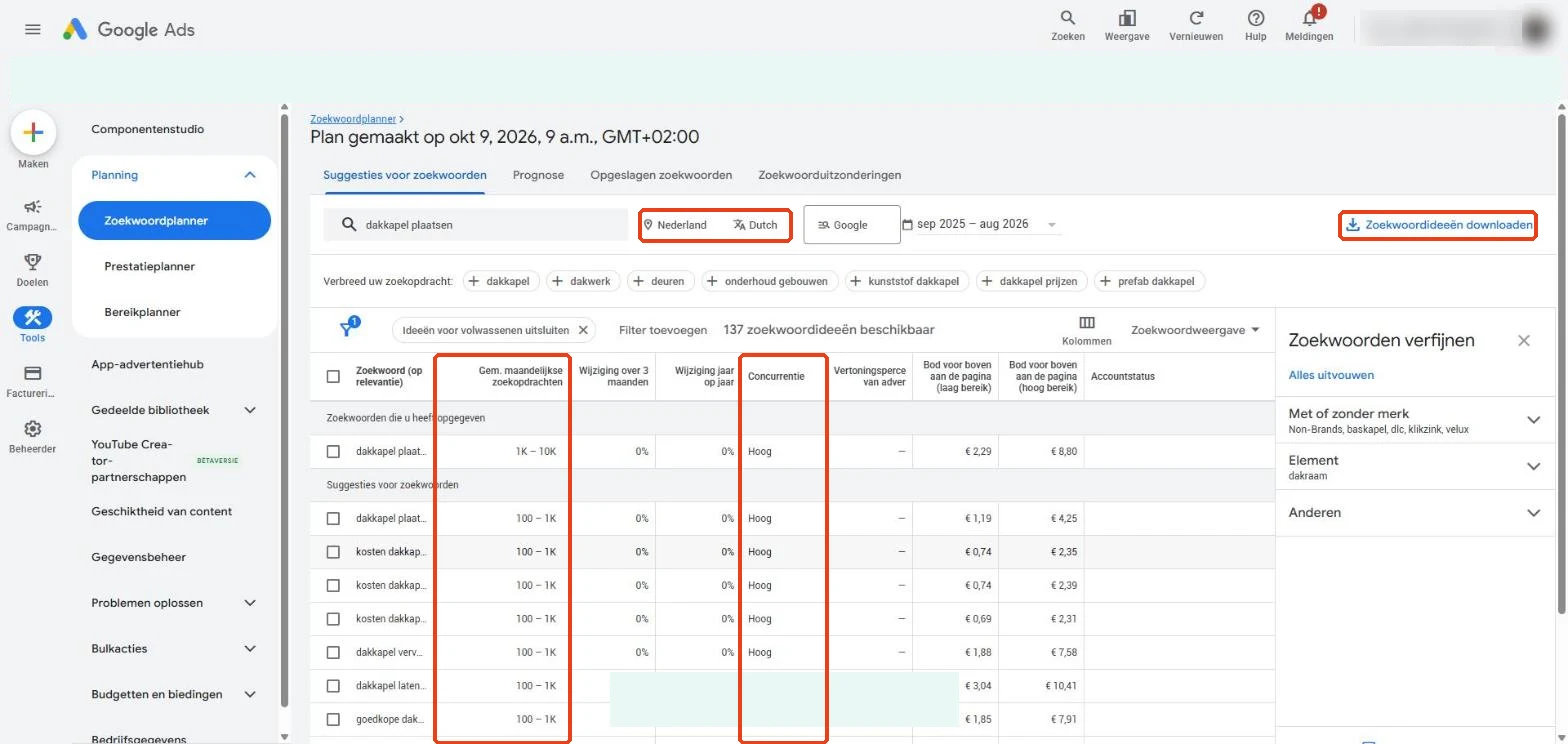Open the Zoekwoorduitzonderingen tab

[x=830, y=175]
